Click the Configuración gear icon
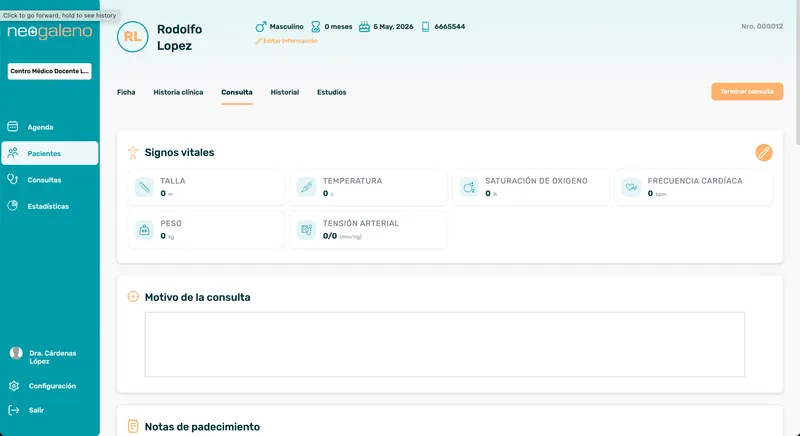800x436 pixels. point(14,386)
